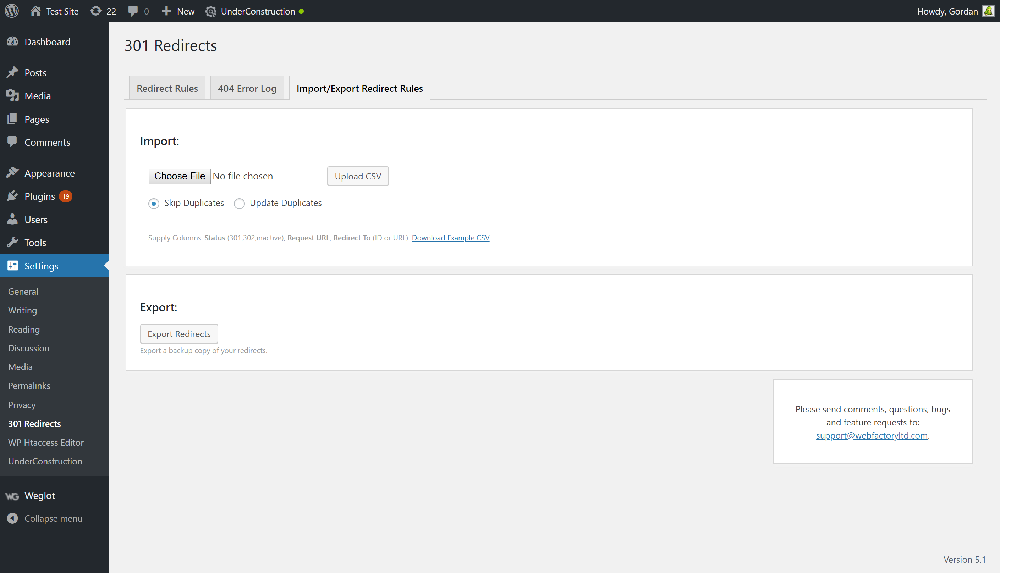The height and width of the screenshot is (580, 1012).
Task: Click the Howdy, Gordan account text
Action: click(947, 12)
